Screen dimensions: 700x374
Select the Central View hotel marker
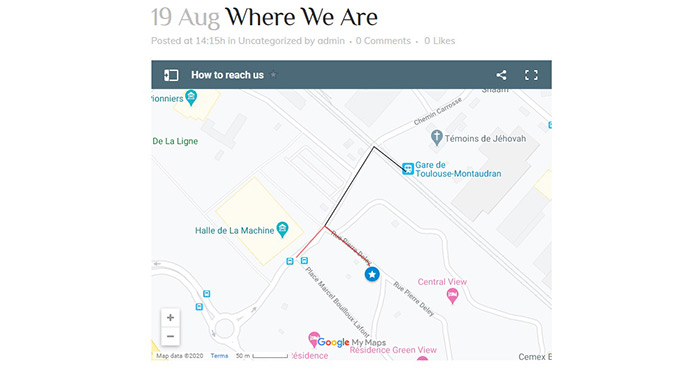[x=452, y=295]
